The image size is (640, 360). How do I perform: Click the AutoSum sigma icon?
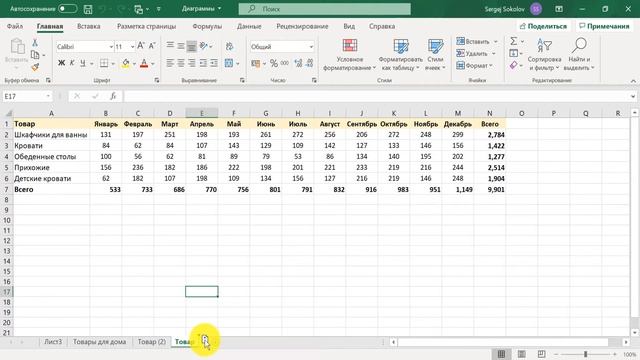pos(513,41)
